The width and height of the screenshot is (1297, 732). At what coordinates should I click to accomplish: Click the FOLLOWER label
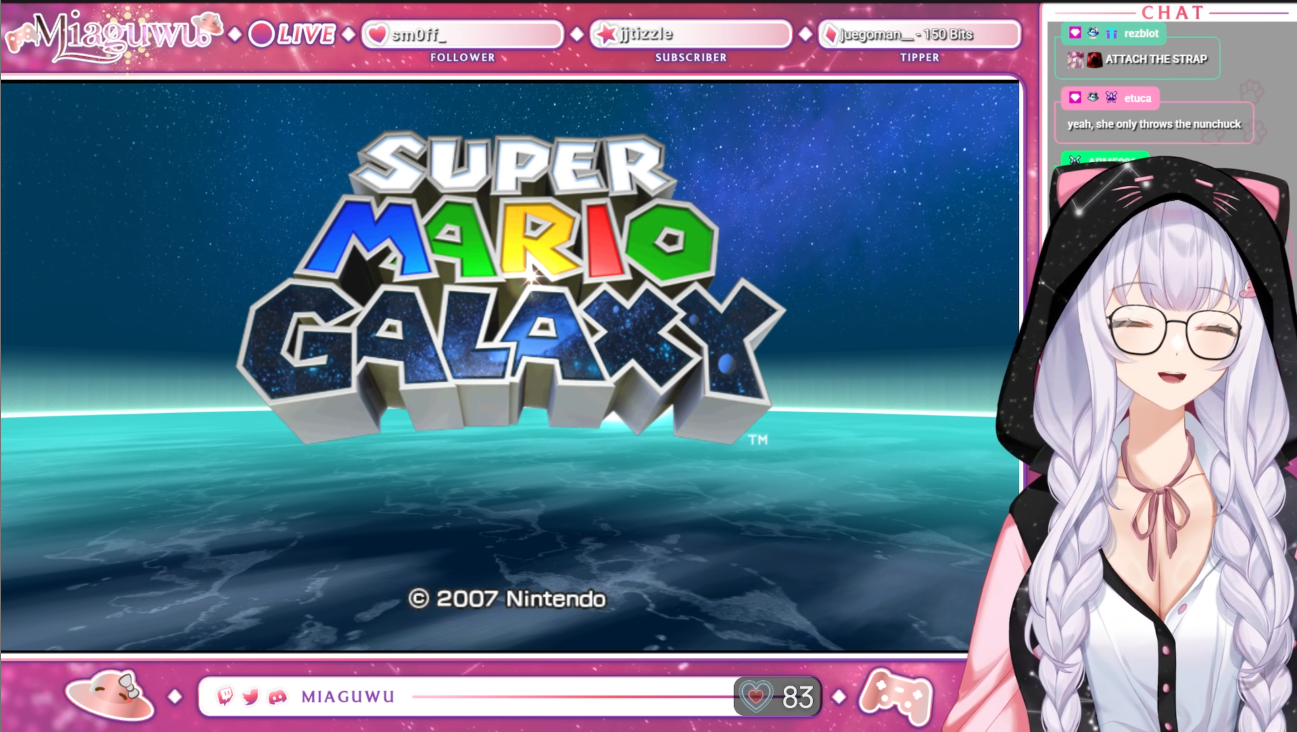pyautogui.click(x=463, y=58)
